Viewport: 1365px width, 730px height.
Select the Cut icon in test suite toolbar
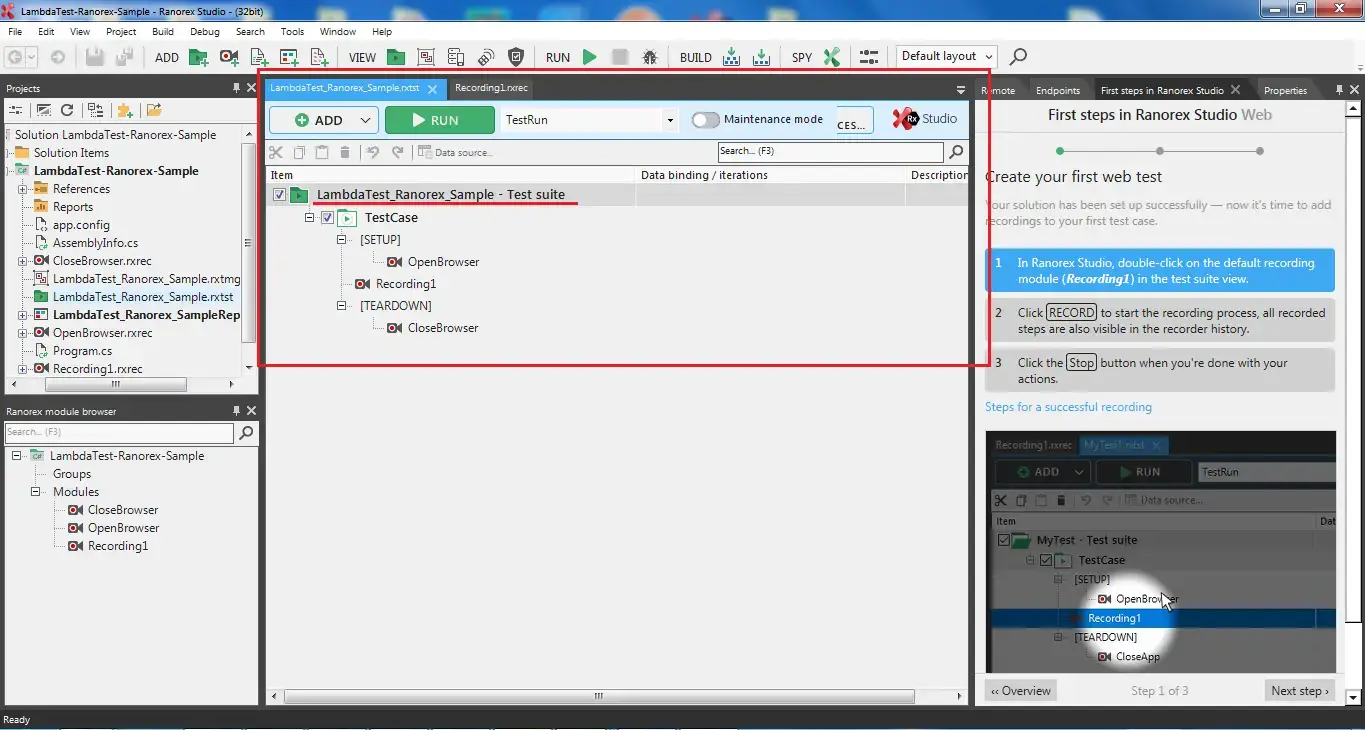[x=277, y=152]
